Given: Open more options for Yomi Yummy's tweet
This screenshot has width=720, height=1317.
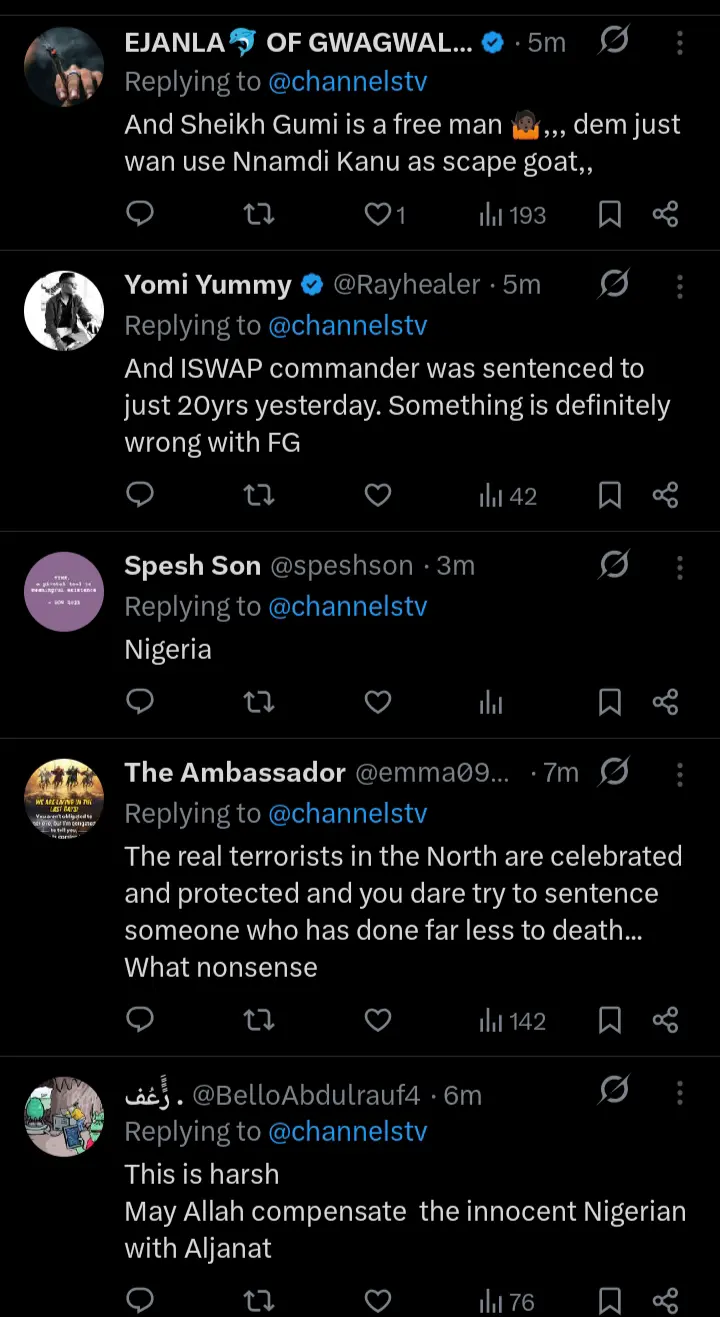Looking at the screenshot, I should click(680, 285).
